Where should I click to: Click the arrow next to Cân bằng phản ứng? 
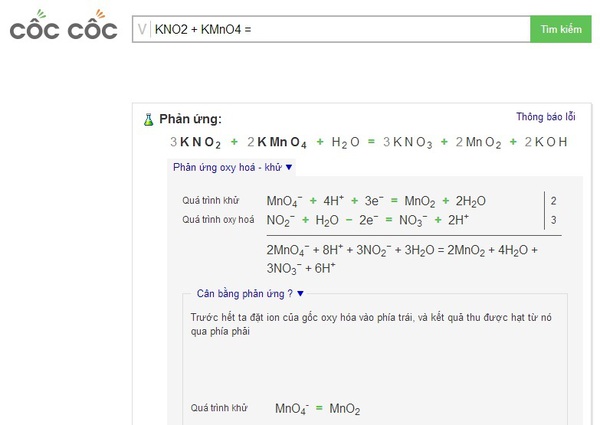point(300,293)
